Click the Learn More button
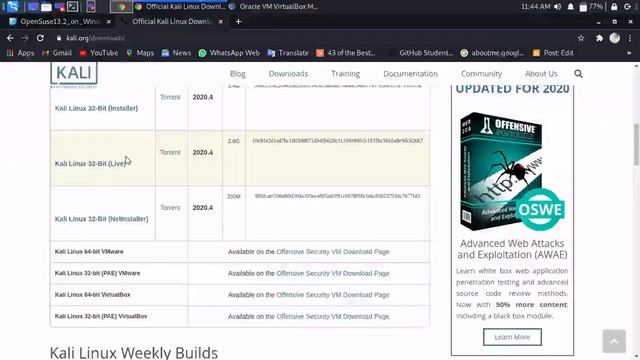This screenshot has height=360, width=640. pos(512,337)
